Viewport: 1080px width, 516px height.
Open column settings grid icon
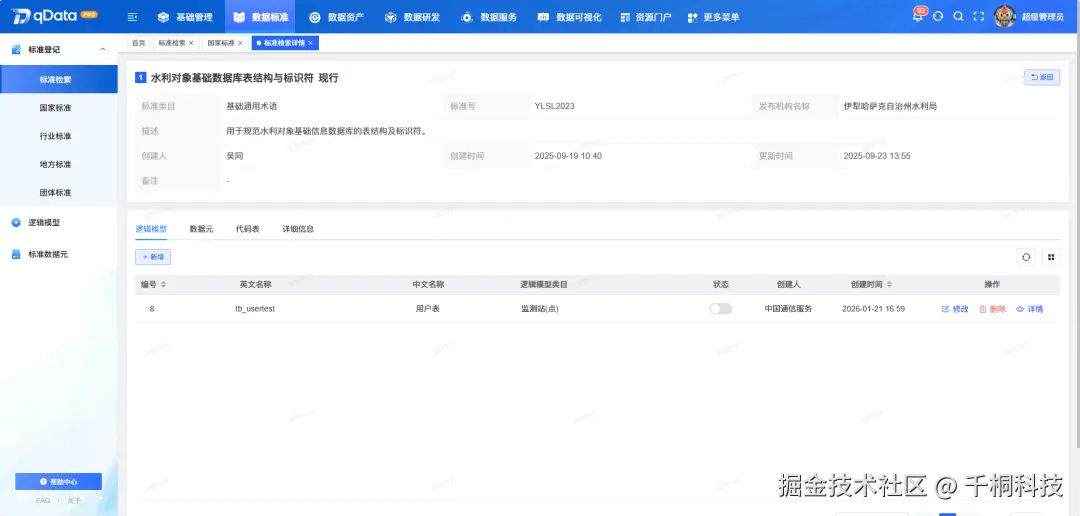pyautogui.click(x=1051, y=257)
